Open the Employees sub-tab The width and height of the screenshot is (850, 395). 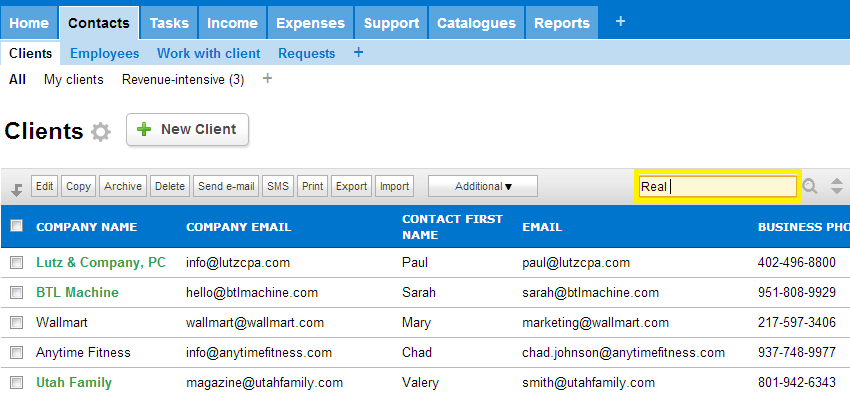105,54
